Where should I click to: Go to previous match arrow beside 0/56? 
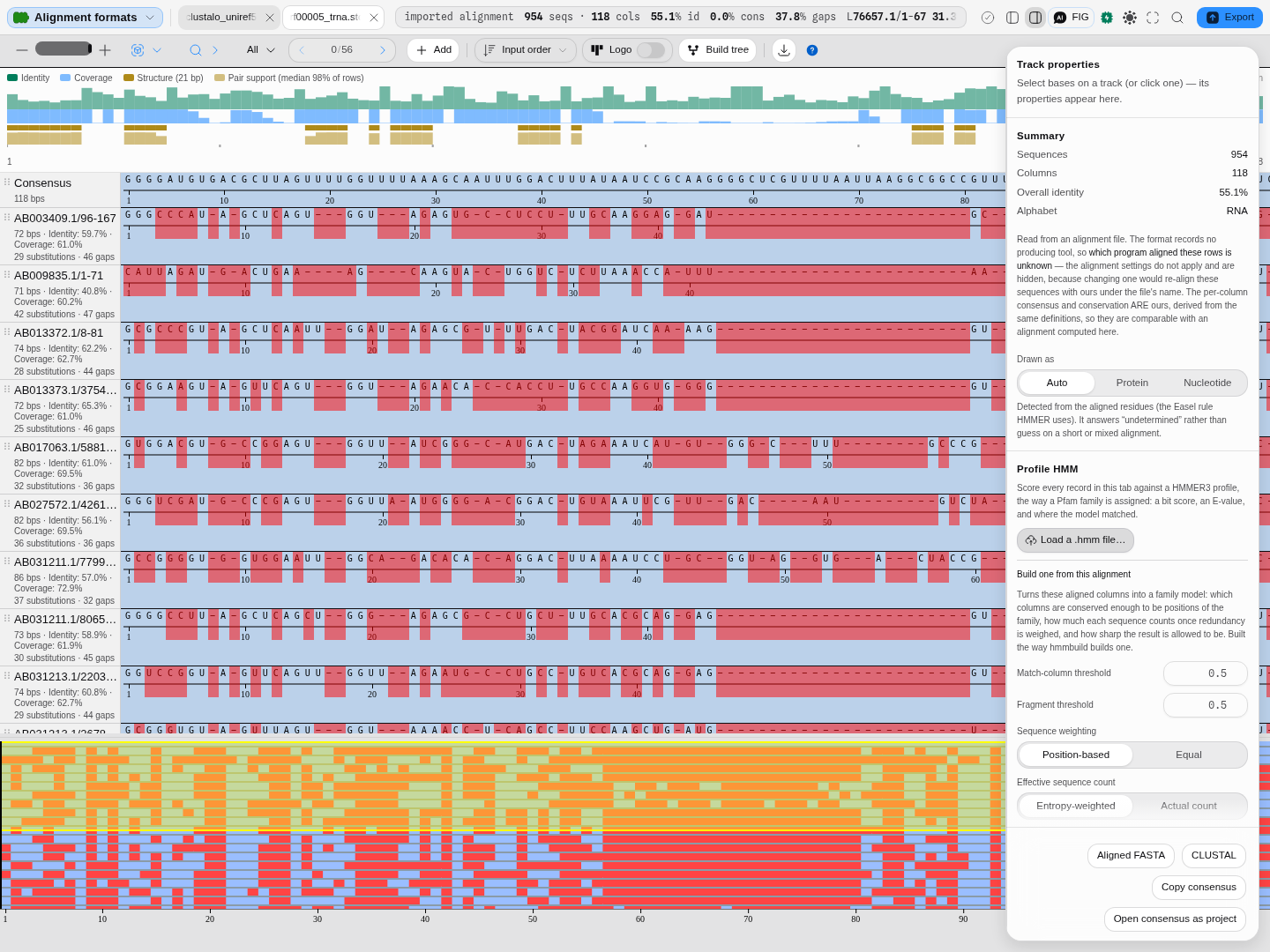click(302, 50)
